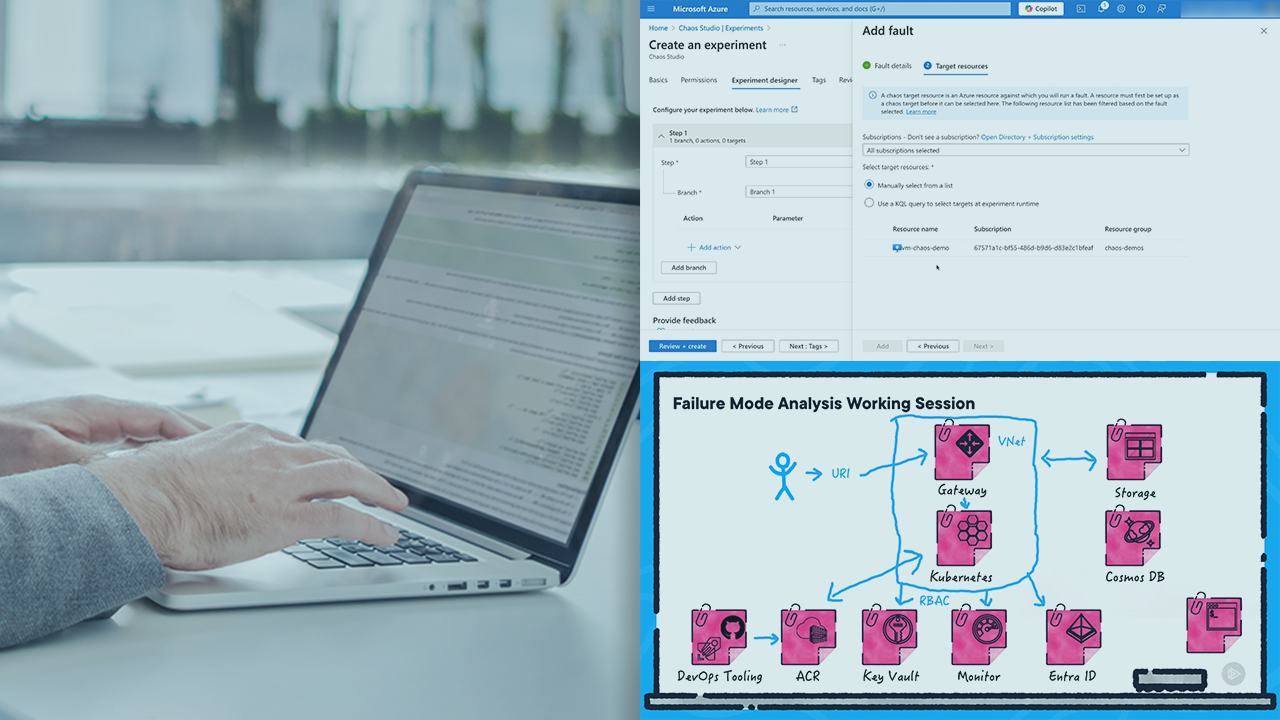Go to the Fault details step
This screenshot has height=720, width=1280.
point(892,66)
